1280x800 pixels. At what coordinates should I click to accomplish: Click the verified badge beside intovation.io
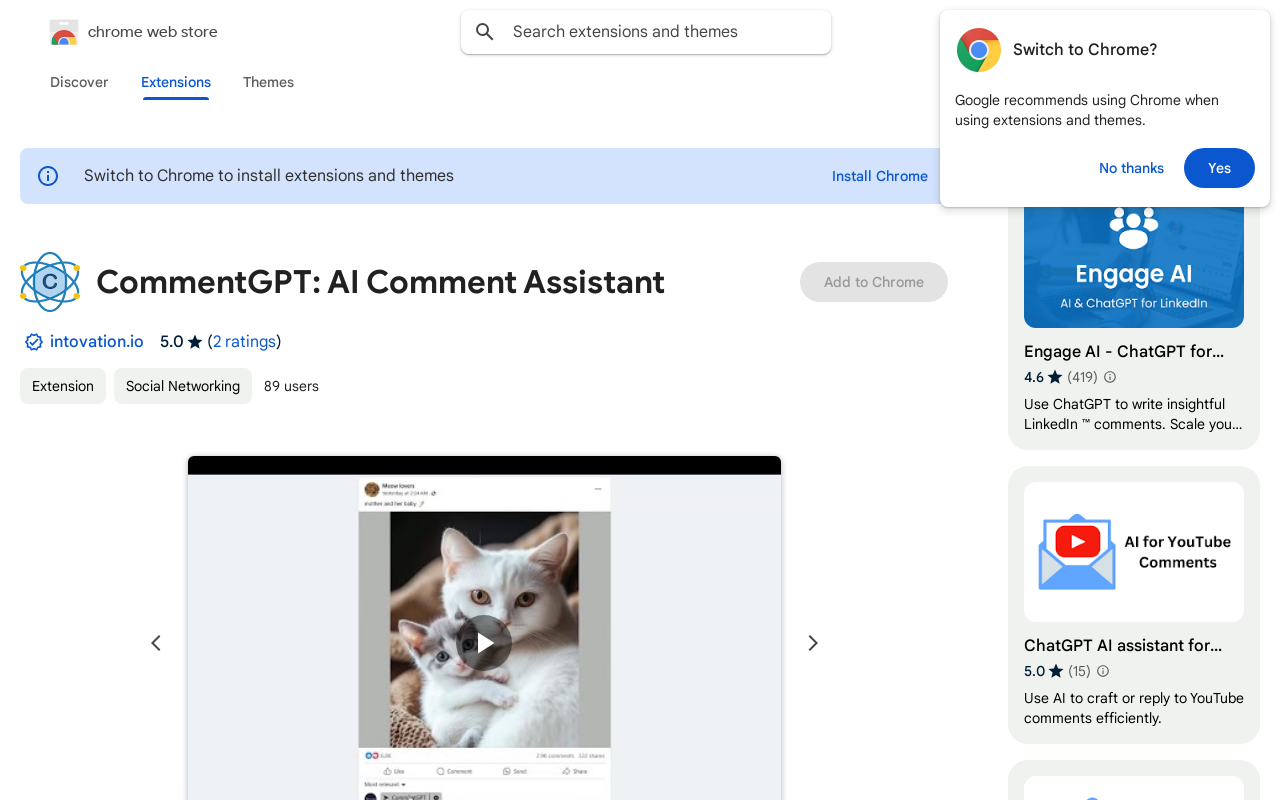[x=34, y=342]
